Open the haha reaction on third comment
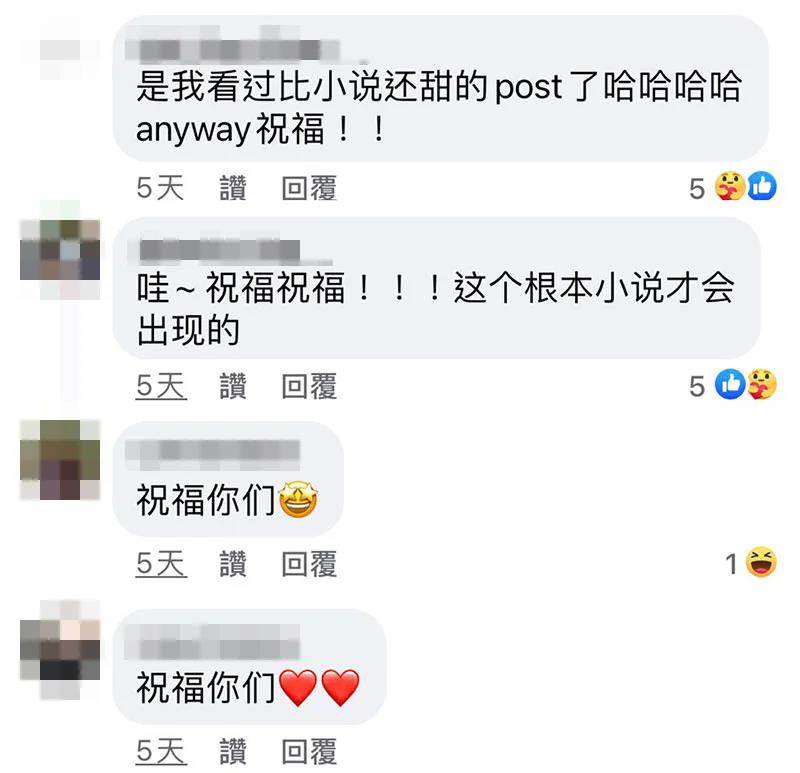The image size is (800, 773). click(x=761, y=563)
